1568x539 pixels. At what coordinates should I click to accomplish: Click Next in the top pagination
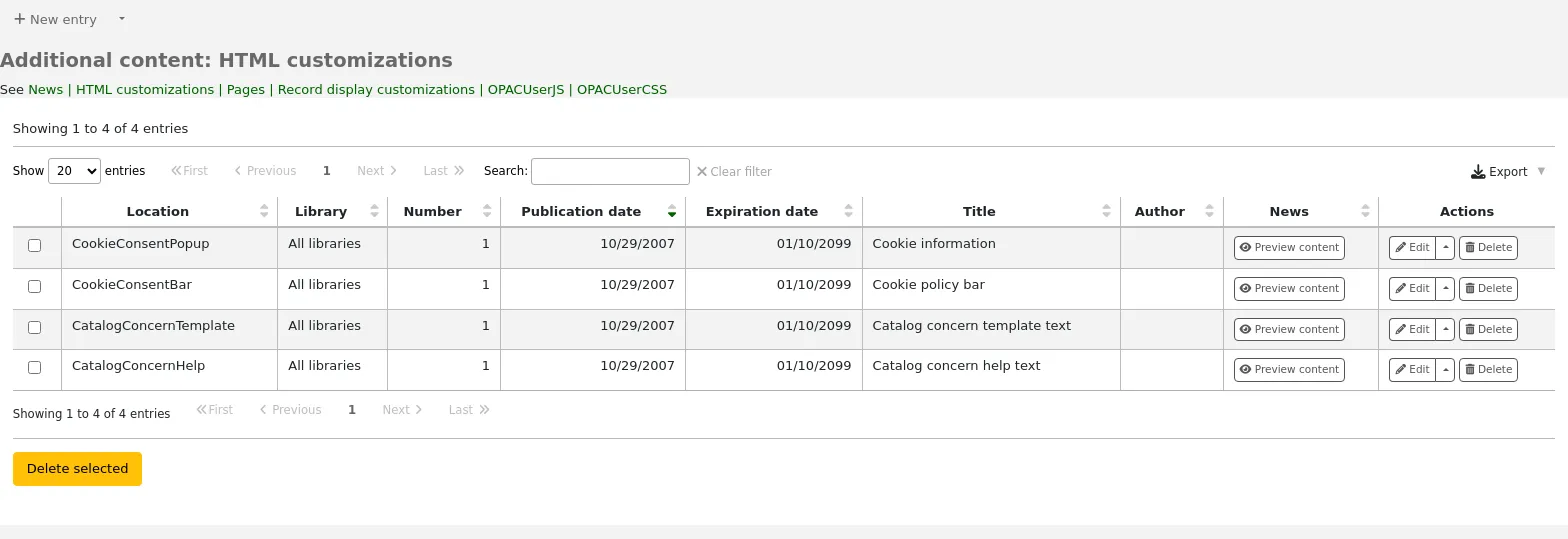(x=377, y=171)
